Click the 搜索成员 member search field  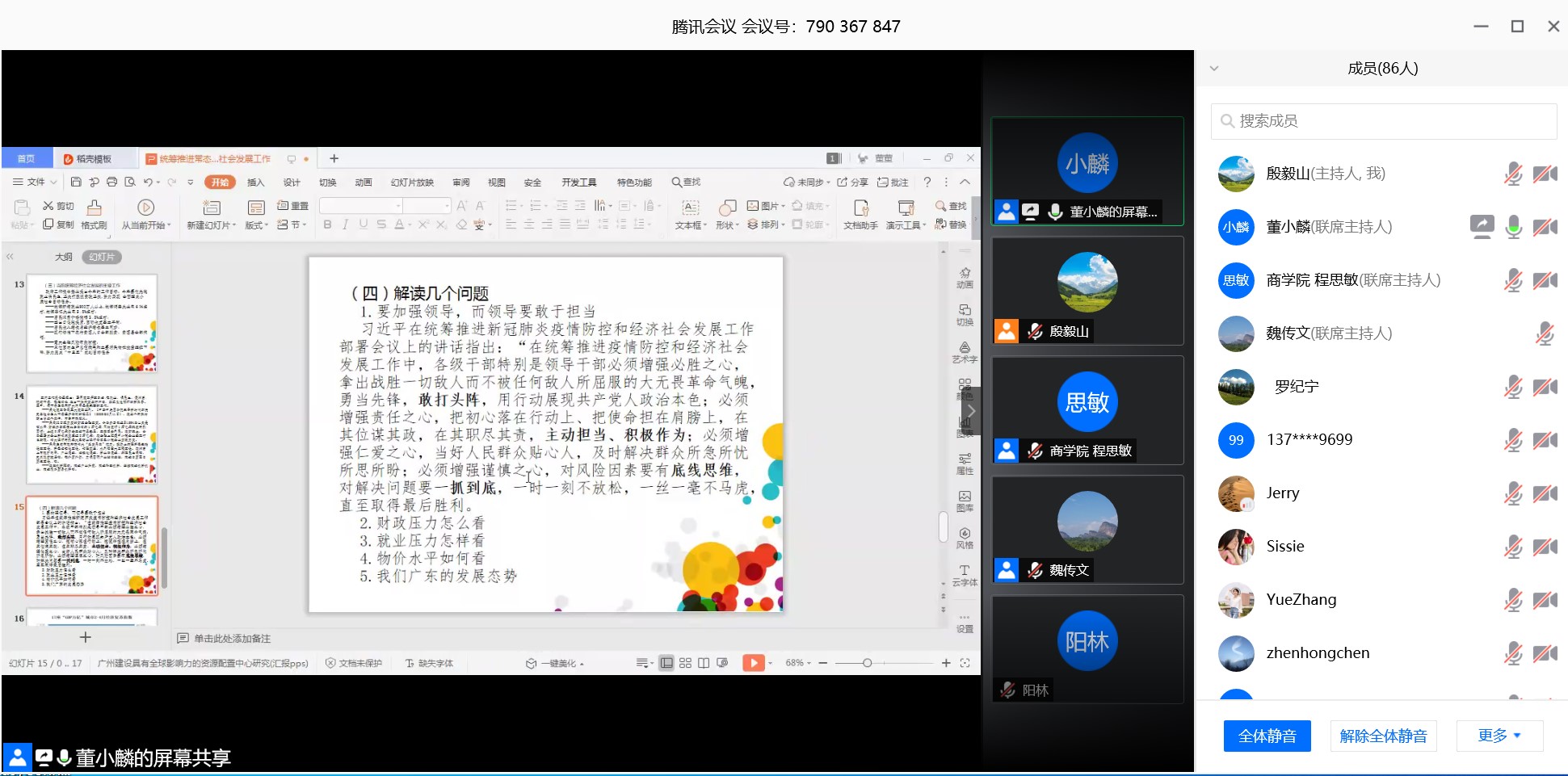(1383, 121)
